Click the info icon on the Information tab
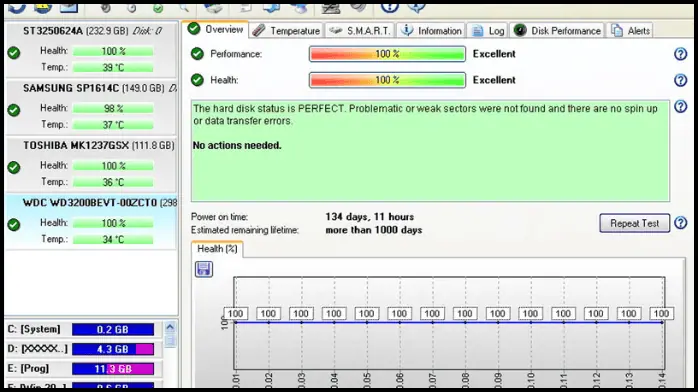The image size is (698, 392). 406,30
